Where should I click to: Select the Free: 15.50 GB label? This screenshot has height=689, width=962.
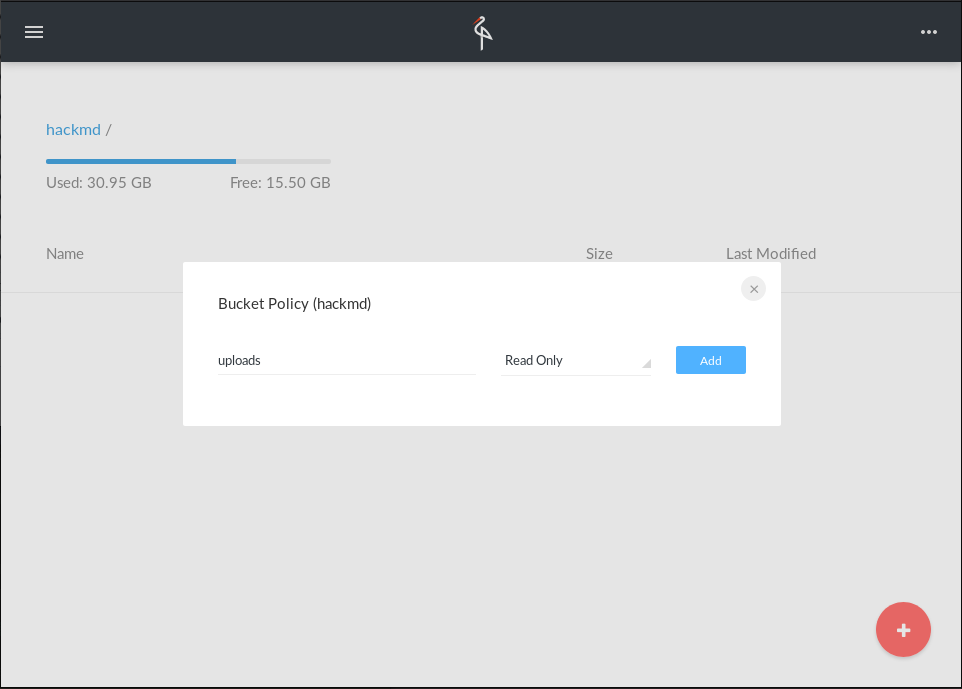click(280, 183)
